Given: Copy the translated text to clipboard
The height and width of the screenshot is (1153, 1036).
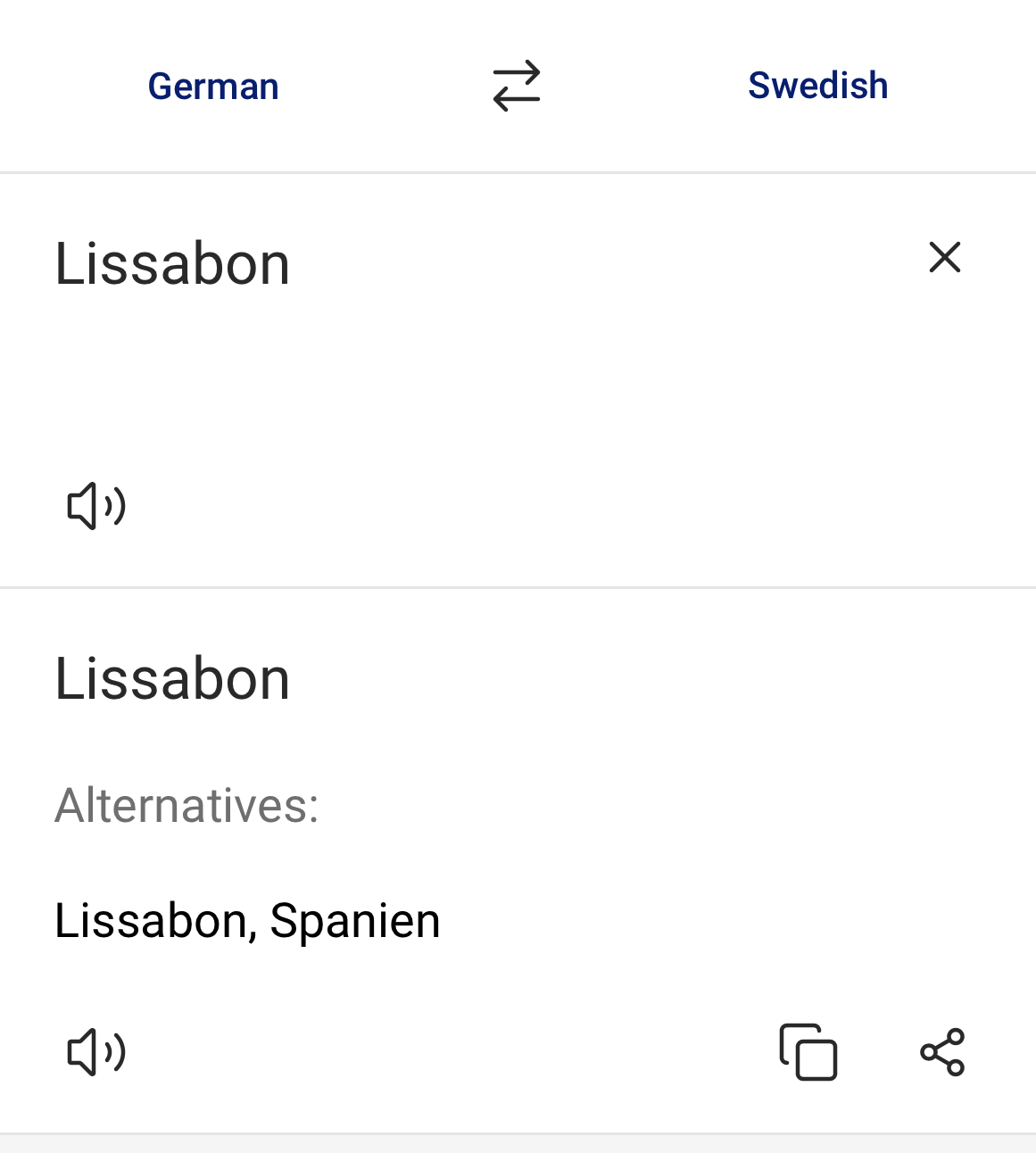Looking at the screenshot, I should 808,1052.
